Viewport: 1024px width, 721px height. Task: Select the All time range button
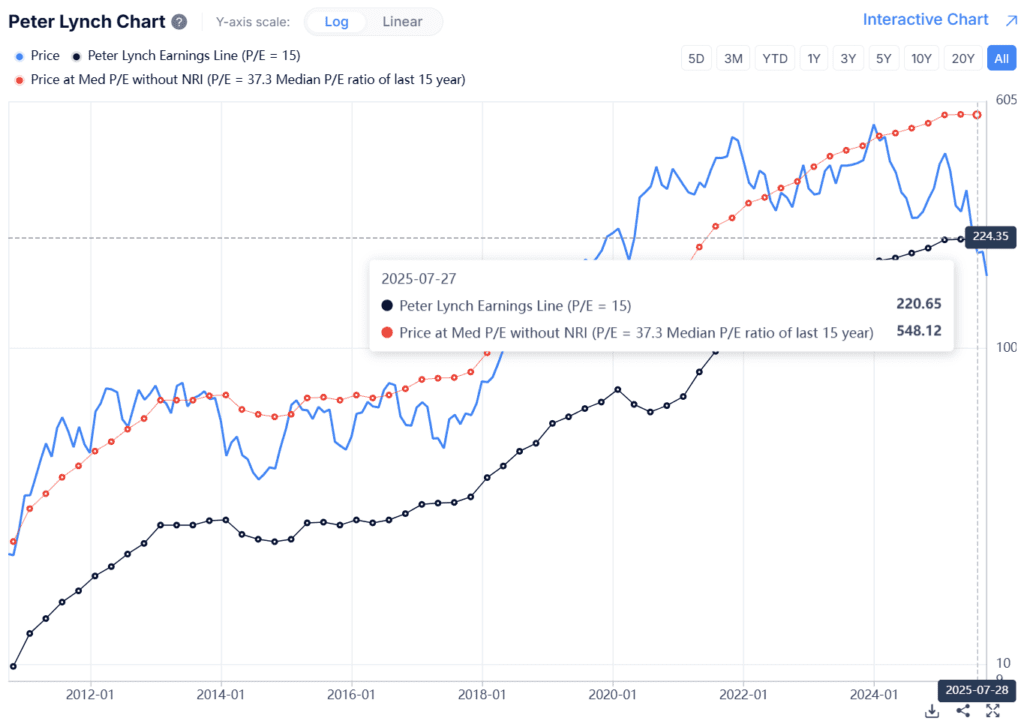(x=1001, y=58)
